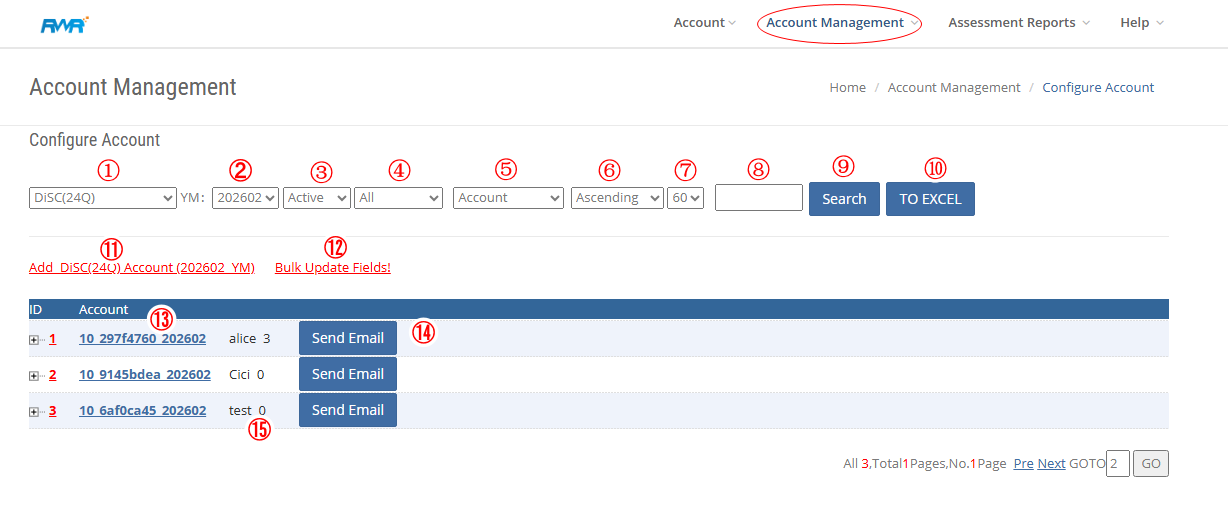Open the YM 202602 dropdown
Viewport: 1228px width, 505px height.
245,198
